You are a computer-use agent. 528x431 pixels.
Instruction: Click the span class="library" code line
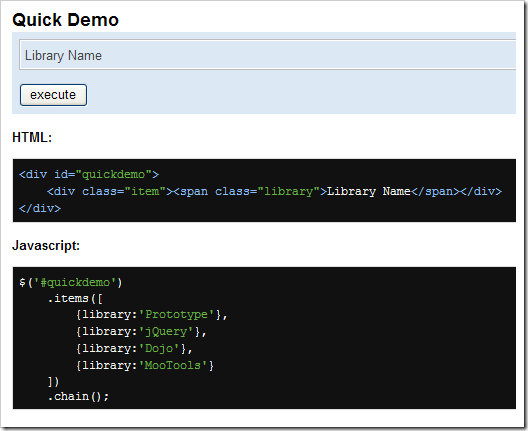pyautogui.click(x=274, y=191)
